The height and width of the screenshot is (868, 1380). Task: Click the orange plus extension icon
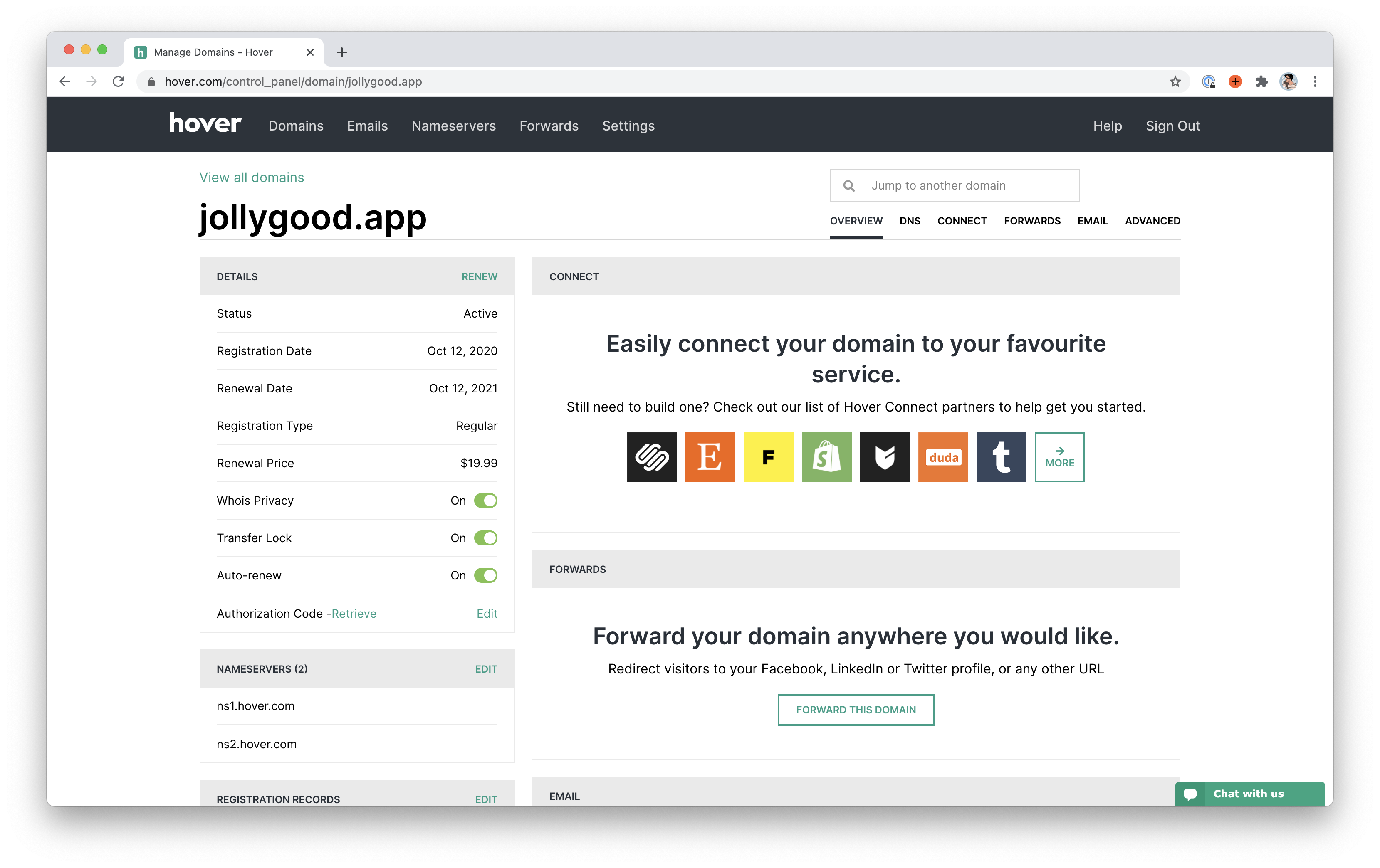click(x=1235, y=81)
